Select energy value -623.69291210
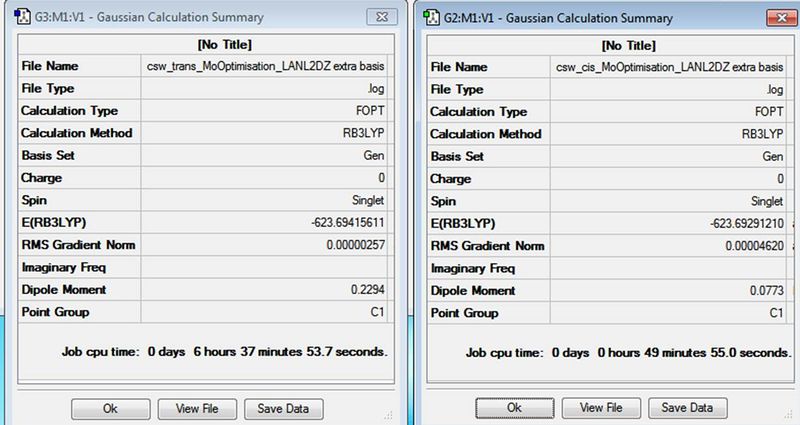The height and width of the screenshot is (425, 800). coord(747,223)
